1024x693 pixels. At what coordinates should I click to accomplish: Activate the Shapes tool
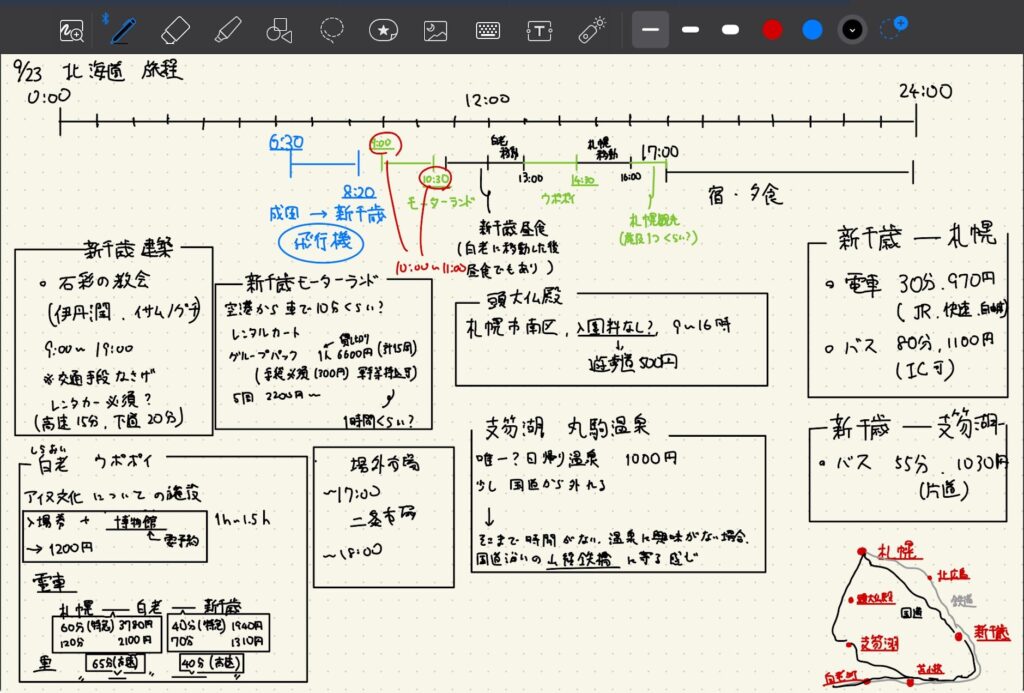click(x=279, y=31)
